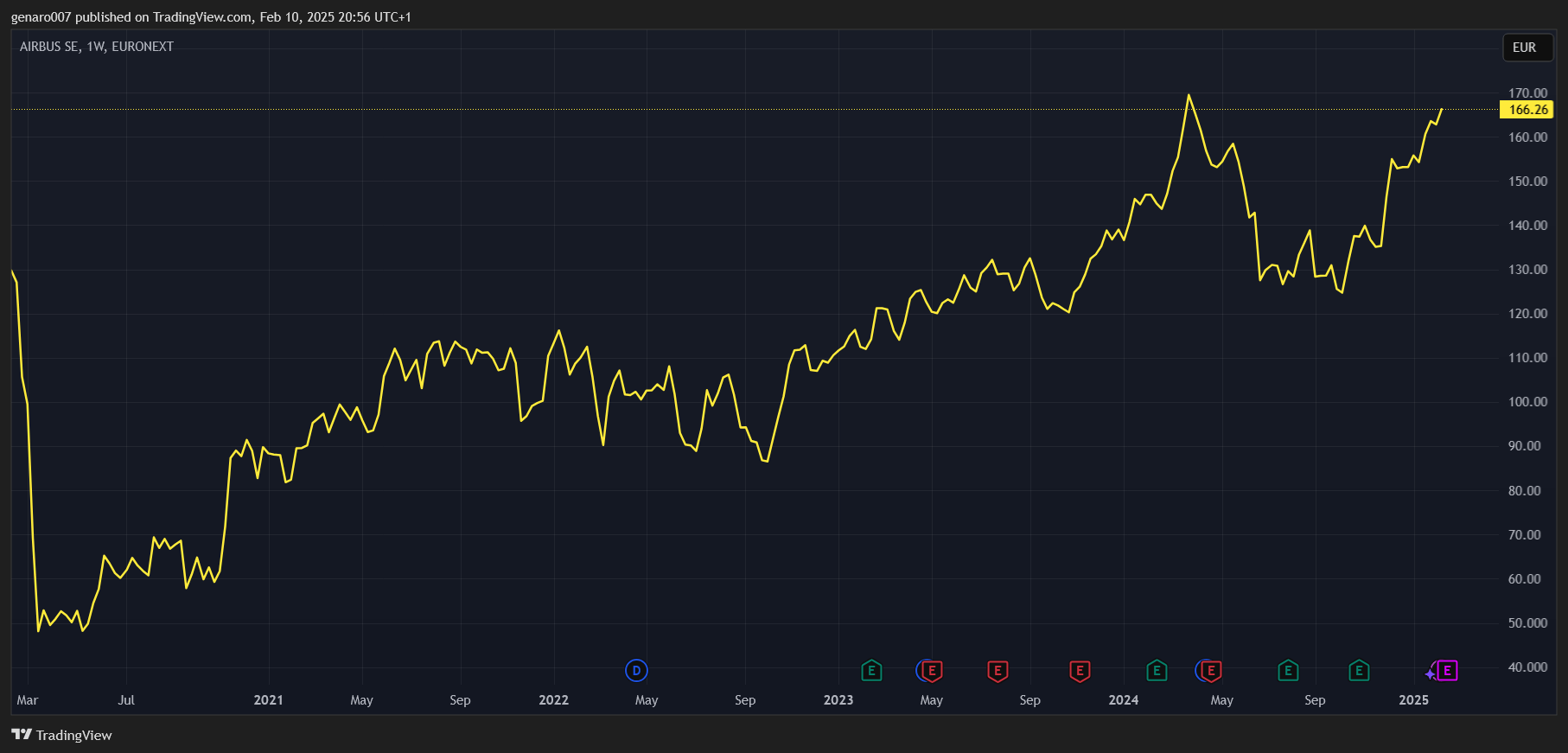Click the 60.00 price axis label
This screenshot has height=753, width=1568.
[x=1524, y=578]
